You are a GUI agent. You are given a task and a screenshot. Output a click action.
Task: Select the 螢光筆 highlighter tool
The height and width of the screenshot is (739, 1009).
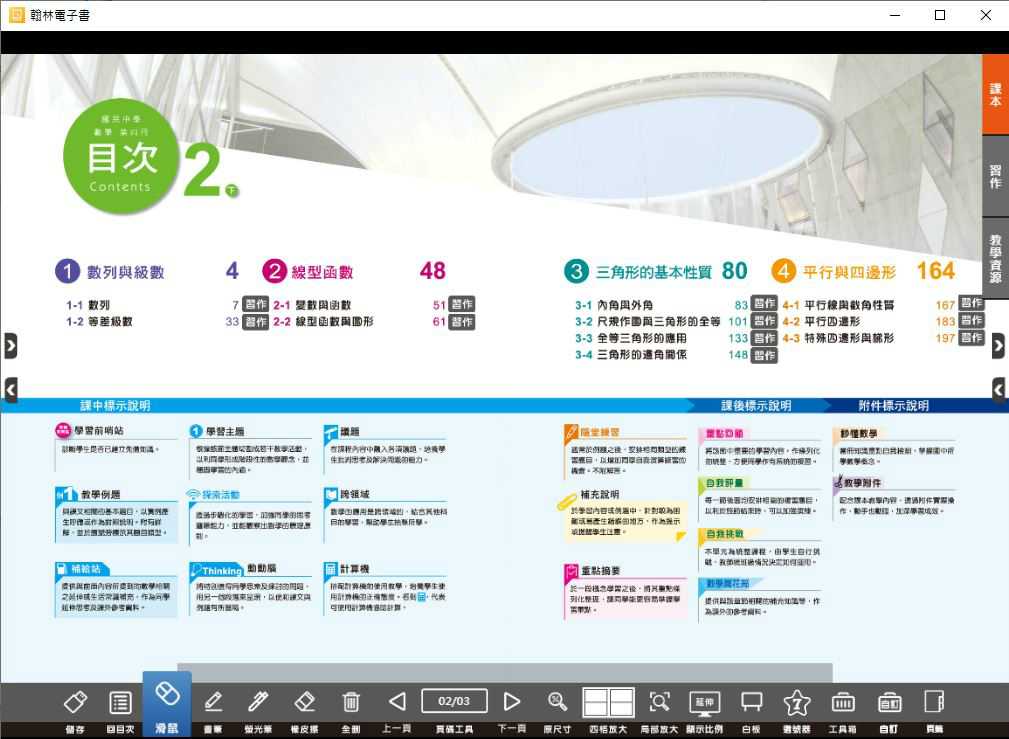click(x=258, y=702)
